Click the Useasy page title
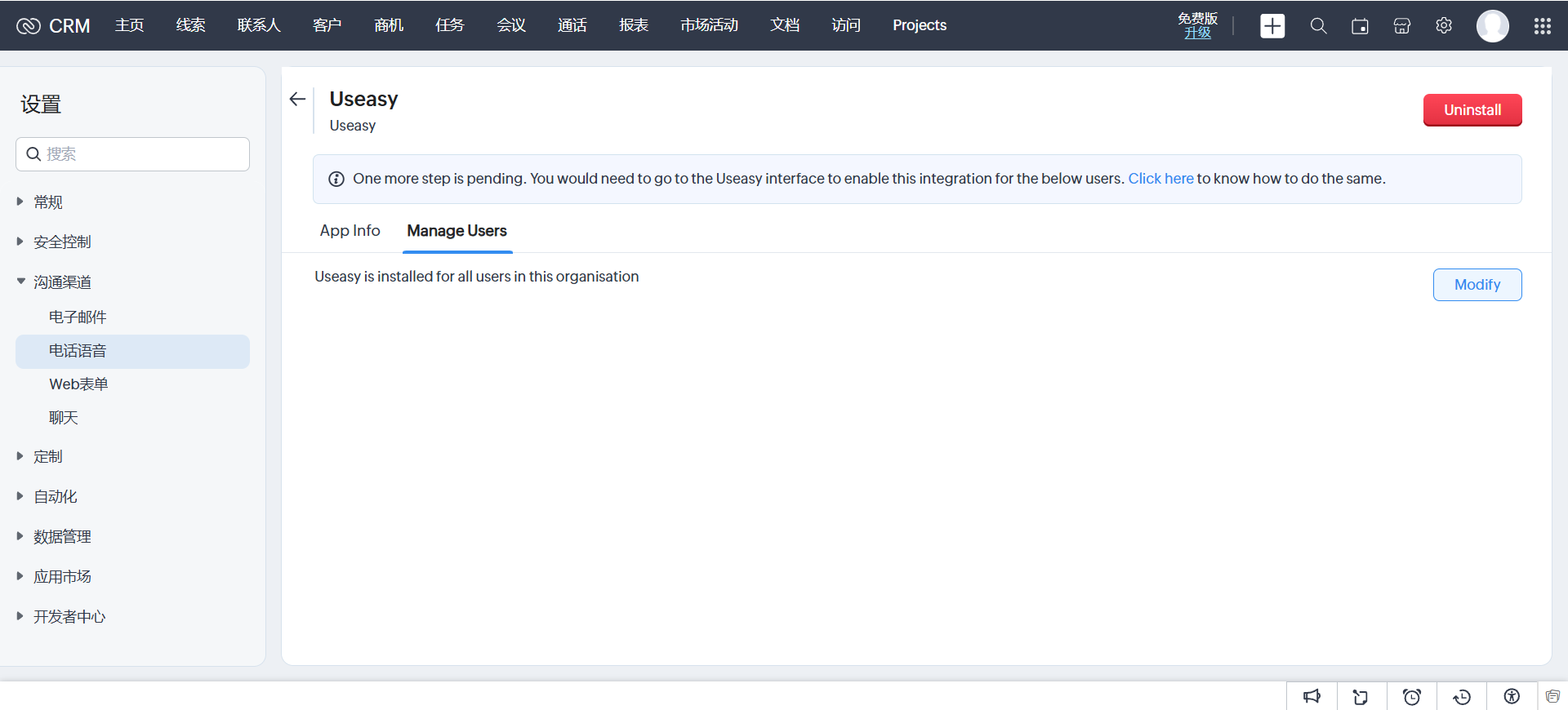Viewport: 1568px width, 710px height. tap(363, 99)
